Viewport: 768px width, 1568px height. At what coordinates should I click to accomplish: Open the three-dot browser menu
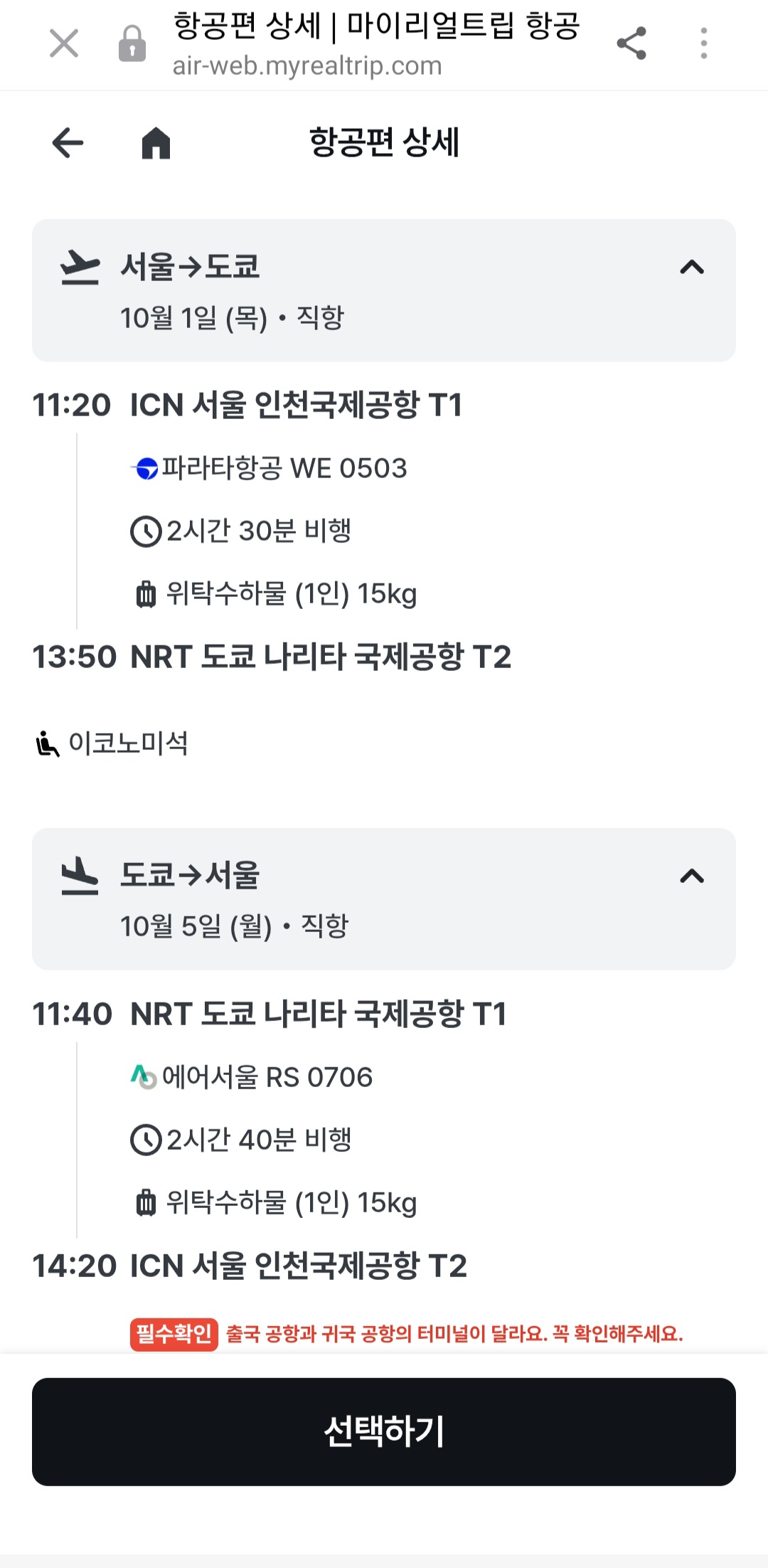coord(704,43)
